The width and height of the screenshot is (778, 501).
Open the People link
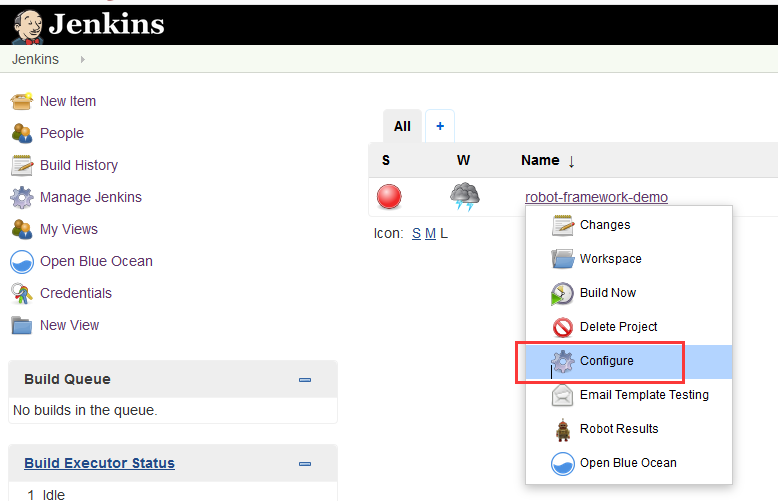(62, 133)
